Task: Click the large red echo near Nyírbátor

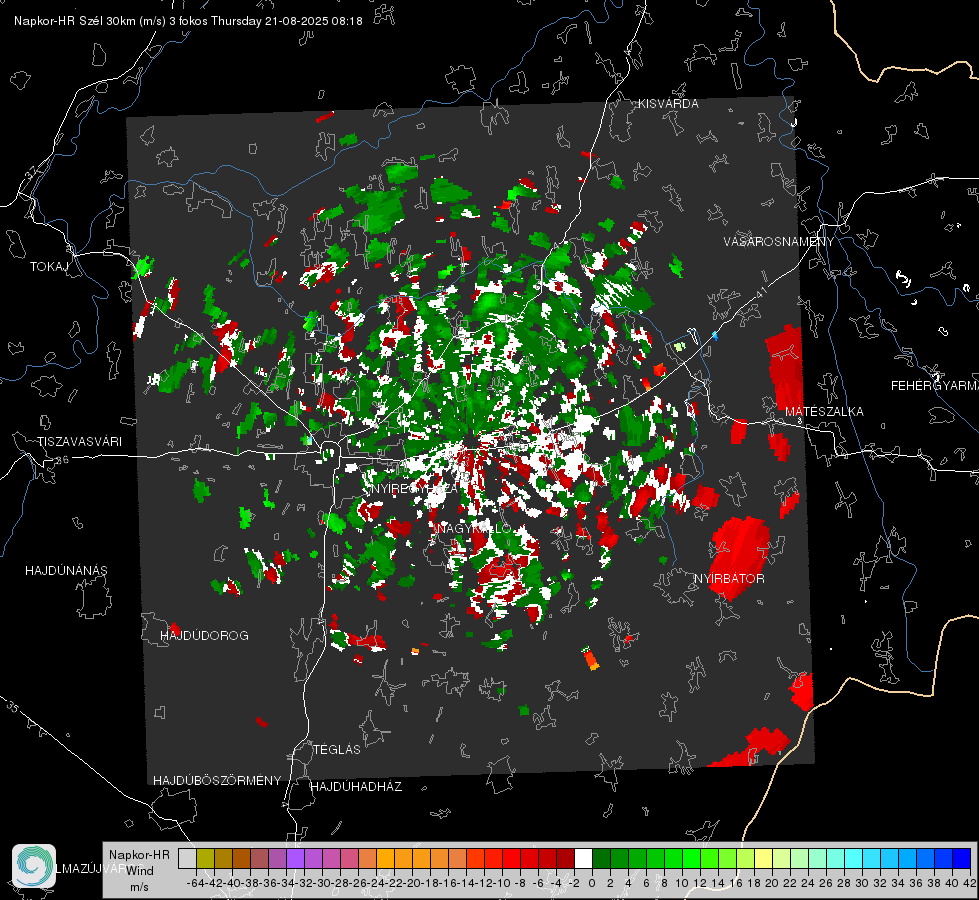Action: (740, 556)
